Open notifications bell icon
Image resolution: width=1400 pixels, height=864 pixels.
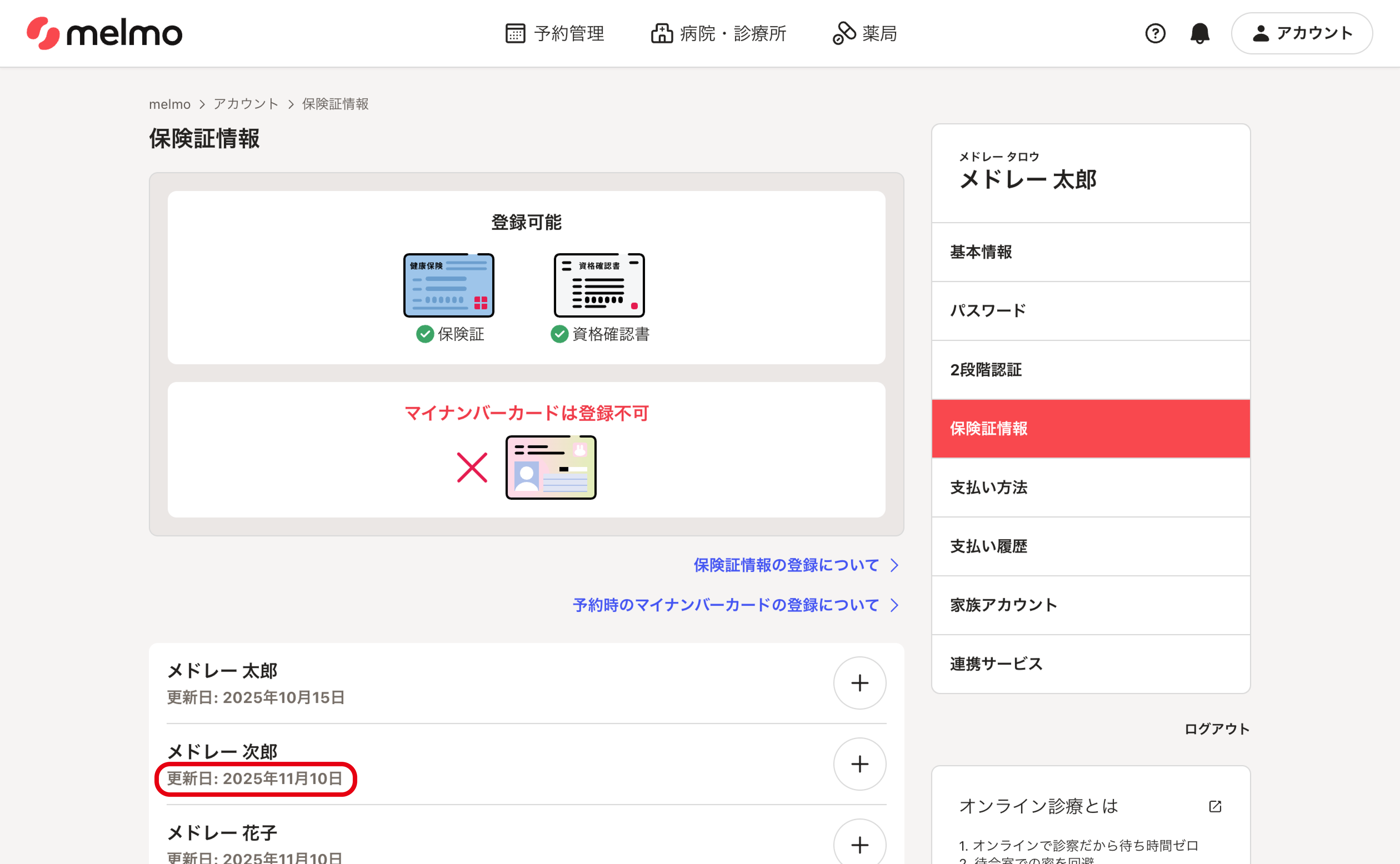[x=1199, y=33]
